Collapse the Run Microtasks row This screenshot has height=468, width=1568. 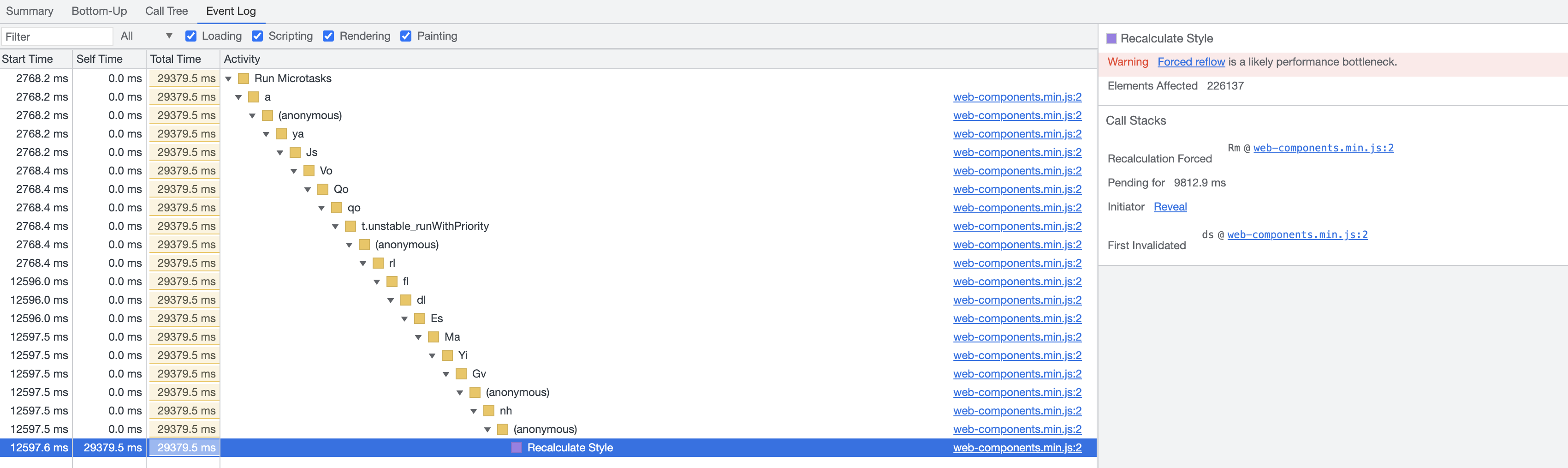pos(229,78)
